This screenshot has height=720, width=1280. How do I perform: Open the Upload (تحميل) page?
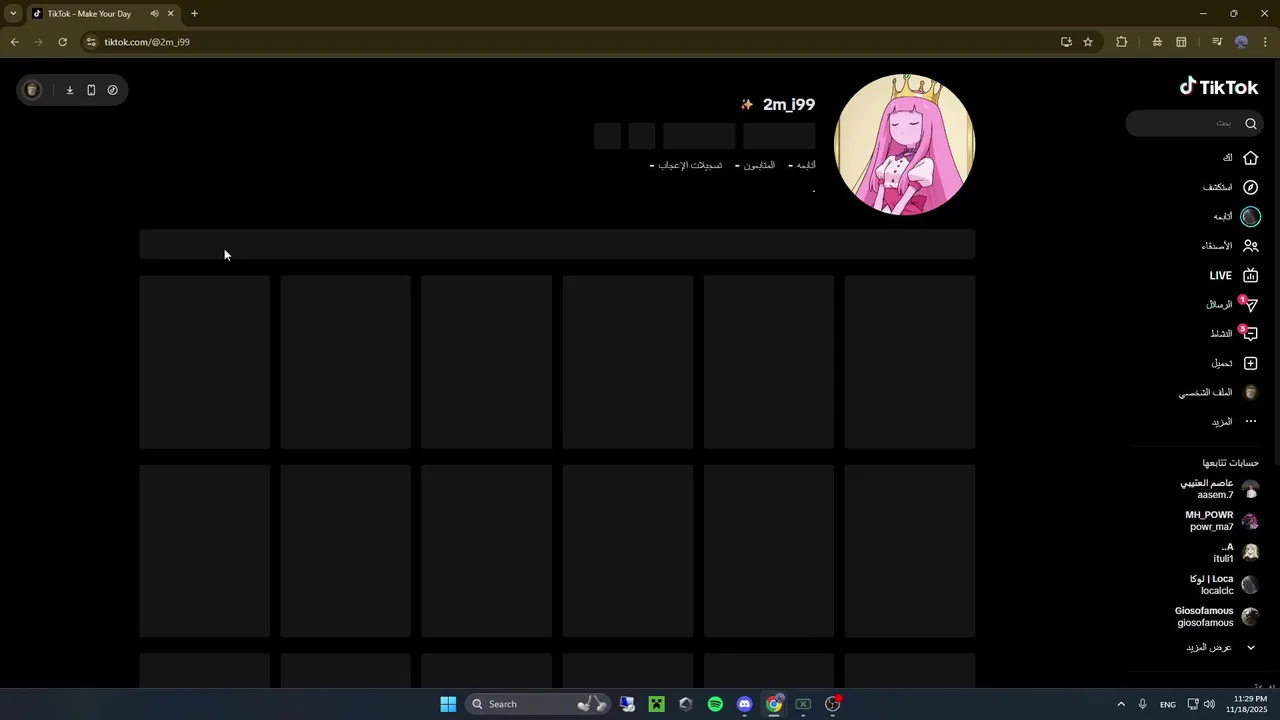click(x=1234, y=363)
